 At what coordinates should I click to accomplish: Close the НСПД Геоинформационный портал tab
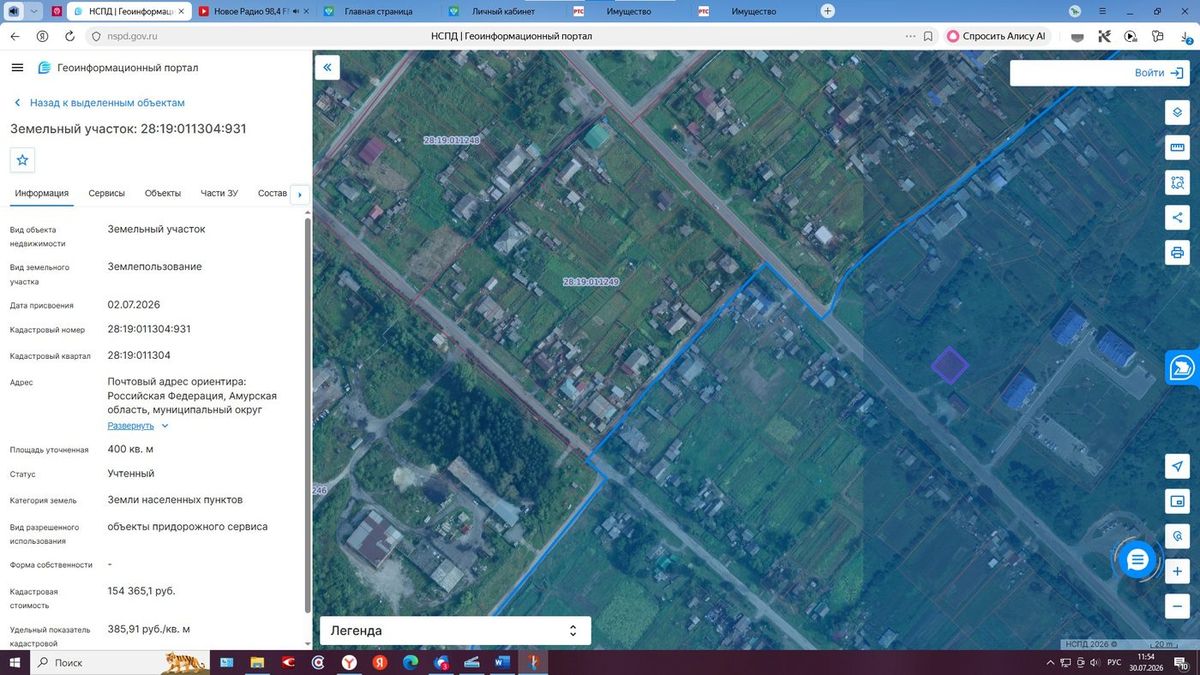(x=181, y=11)
